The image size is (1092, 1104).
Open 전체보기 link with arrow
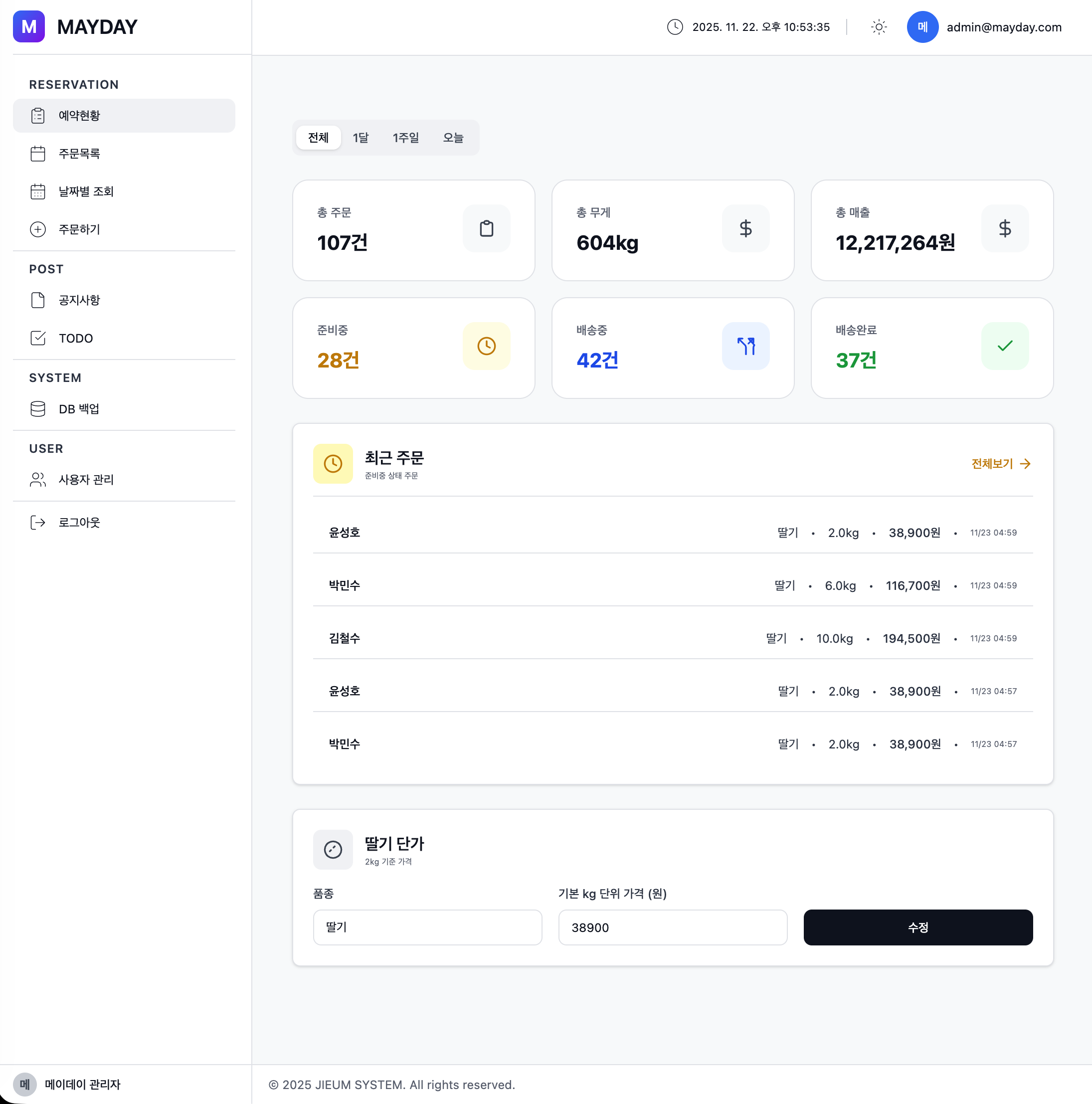[1001, 464]
